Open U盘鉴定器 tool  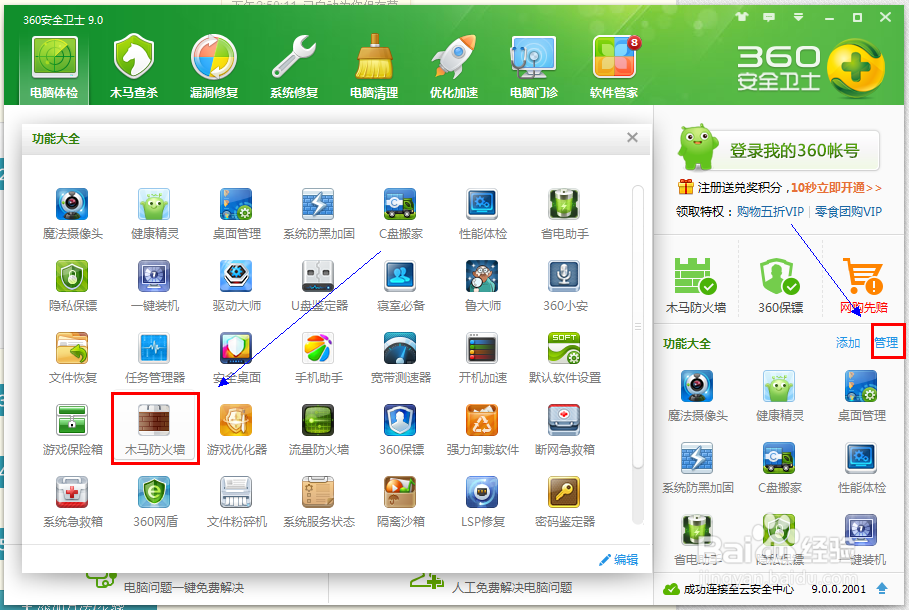pos(318,286)
